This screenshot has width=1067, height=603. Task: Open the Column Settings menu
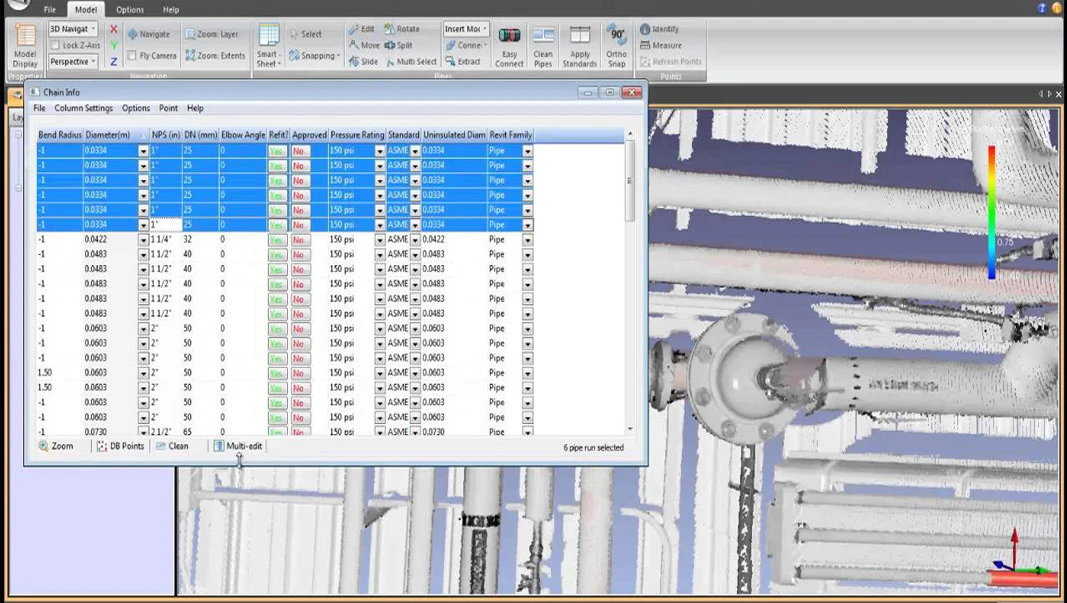pyautogui.click(x=83, y=108)
